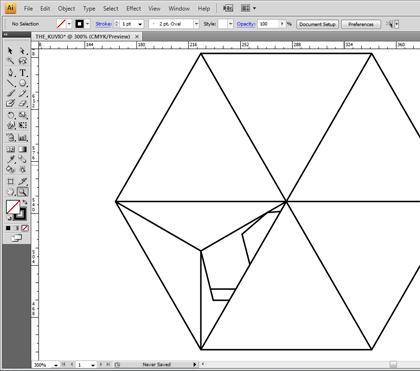Click the Preferences button
Viewport: 420px width, 371px height.
click(x=361, y=24)
